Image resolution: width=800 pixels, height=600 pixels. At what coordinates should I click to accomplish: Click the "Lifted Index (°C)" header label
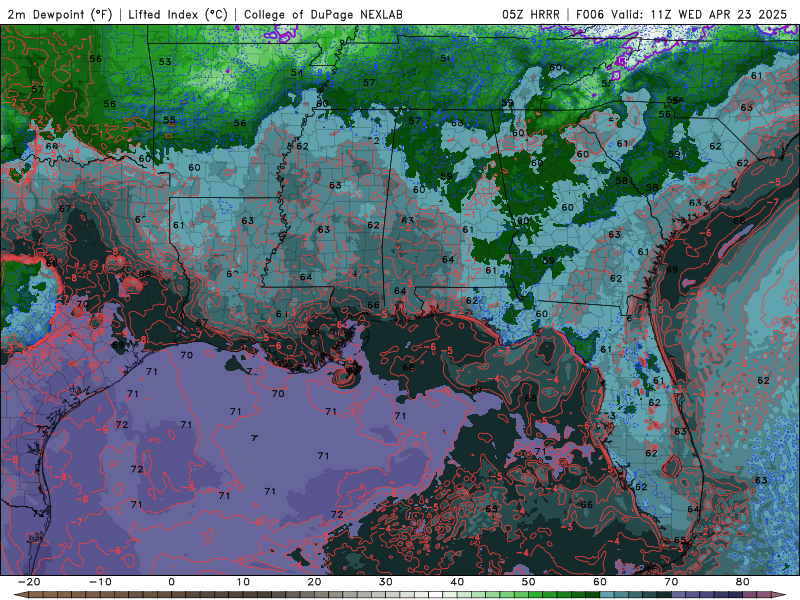point(178,15)
